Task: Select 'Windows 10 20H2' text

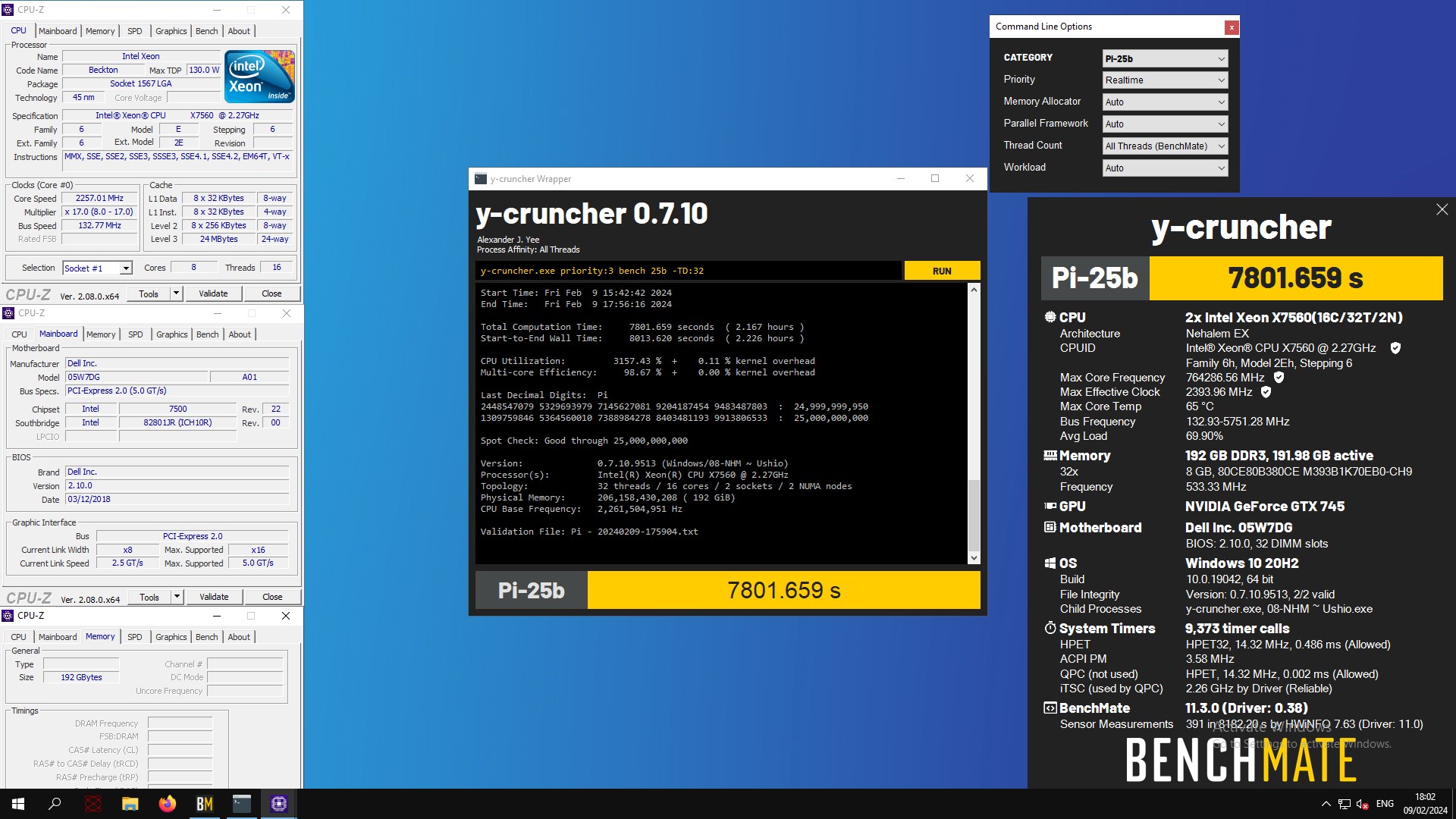Action: coord(1242,563)
